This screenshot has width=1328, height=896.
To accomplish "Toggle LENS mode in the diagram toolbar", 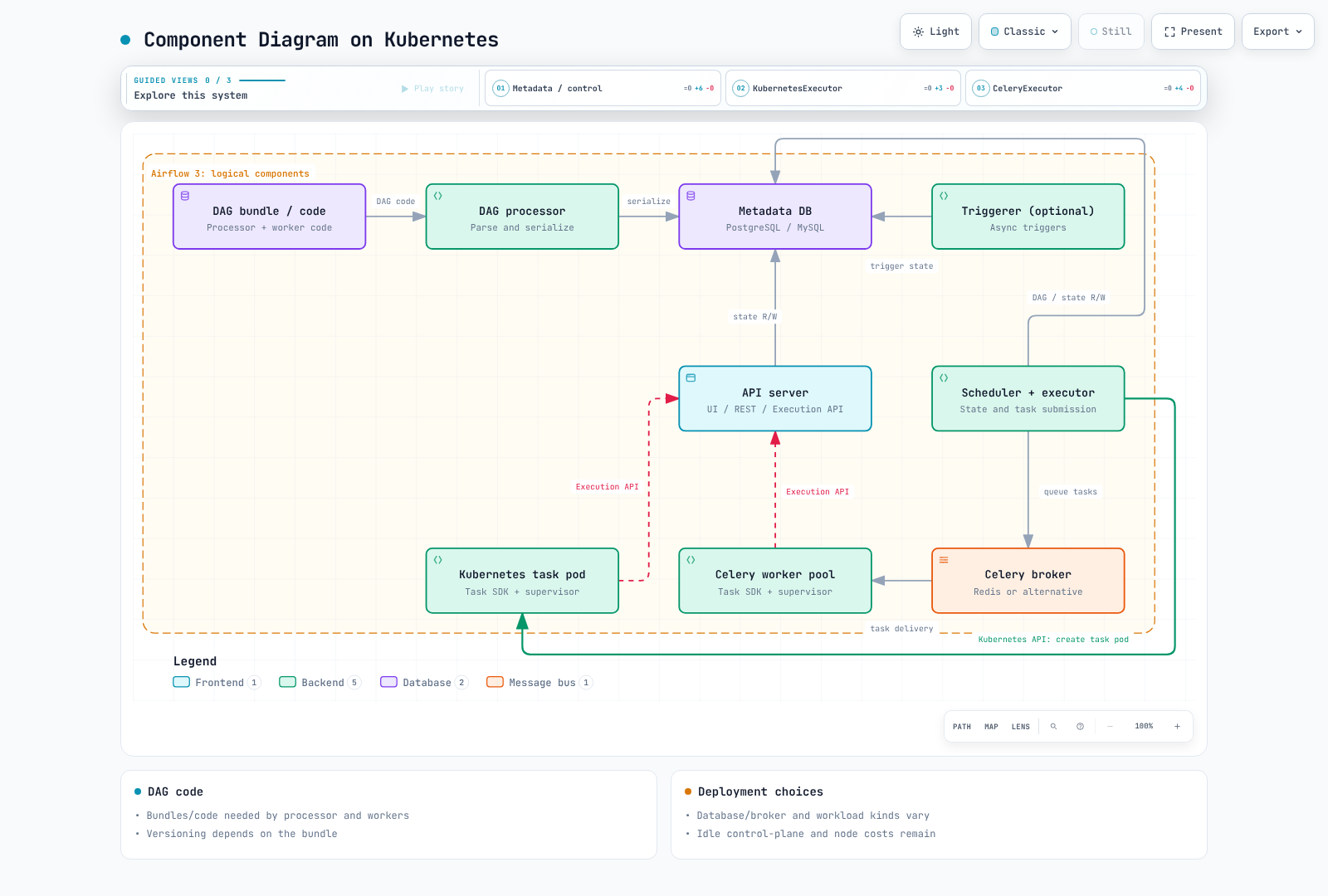I will [1021, 727].
